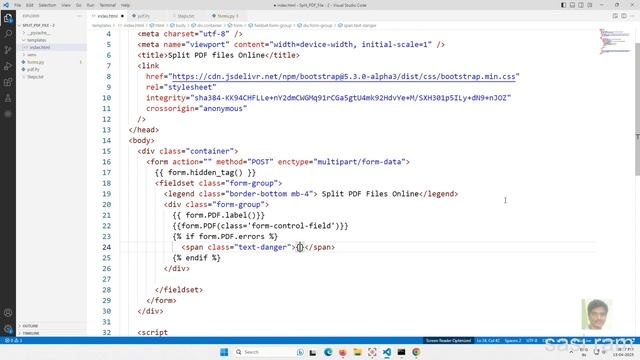Click the VS Code logo in title bar

pyautogui.click(x=6, y=5)
